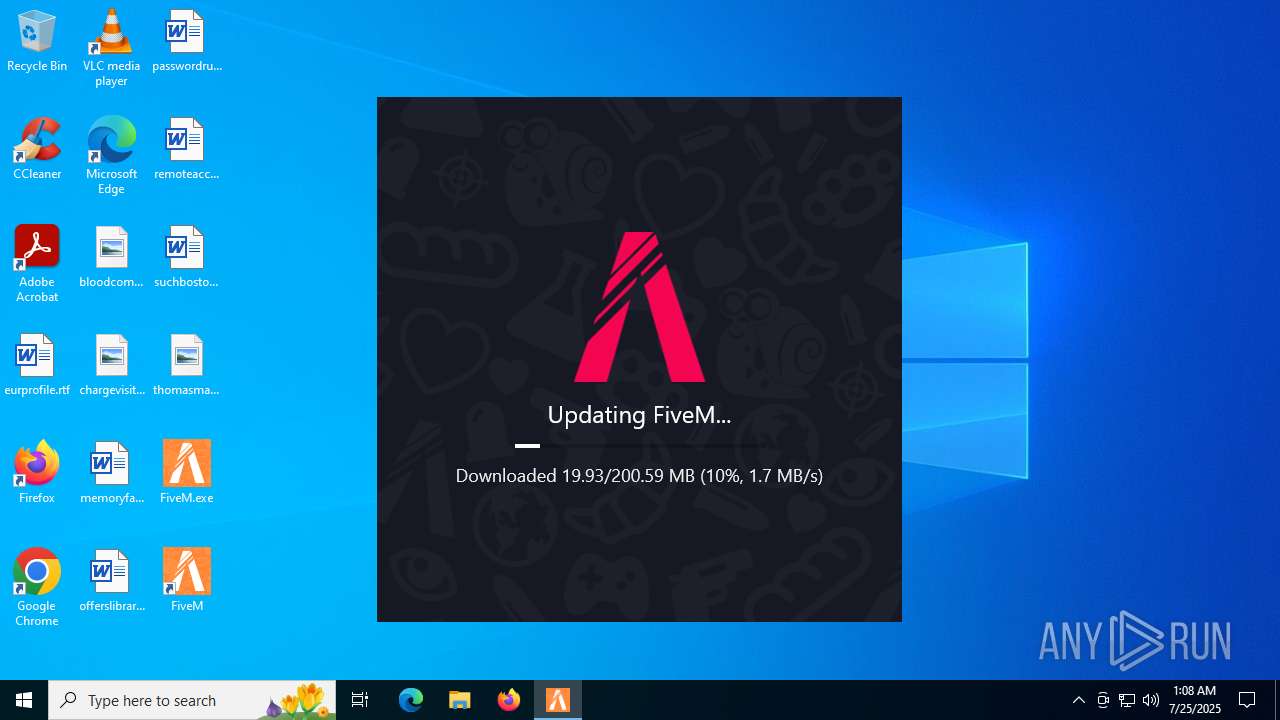
Task: Click the FiveM update progress bar
Action: coord(640,446)
